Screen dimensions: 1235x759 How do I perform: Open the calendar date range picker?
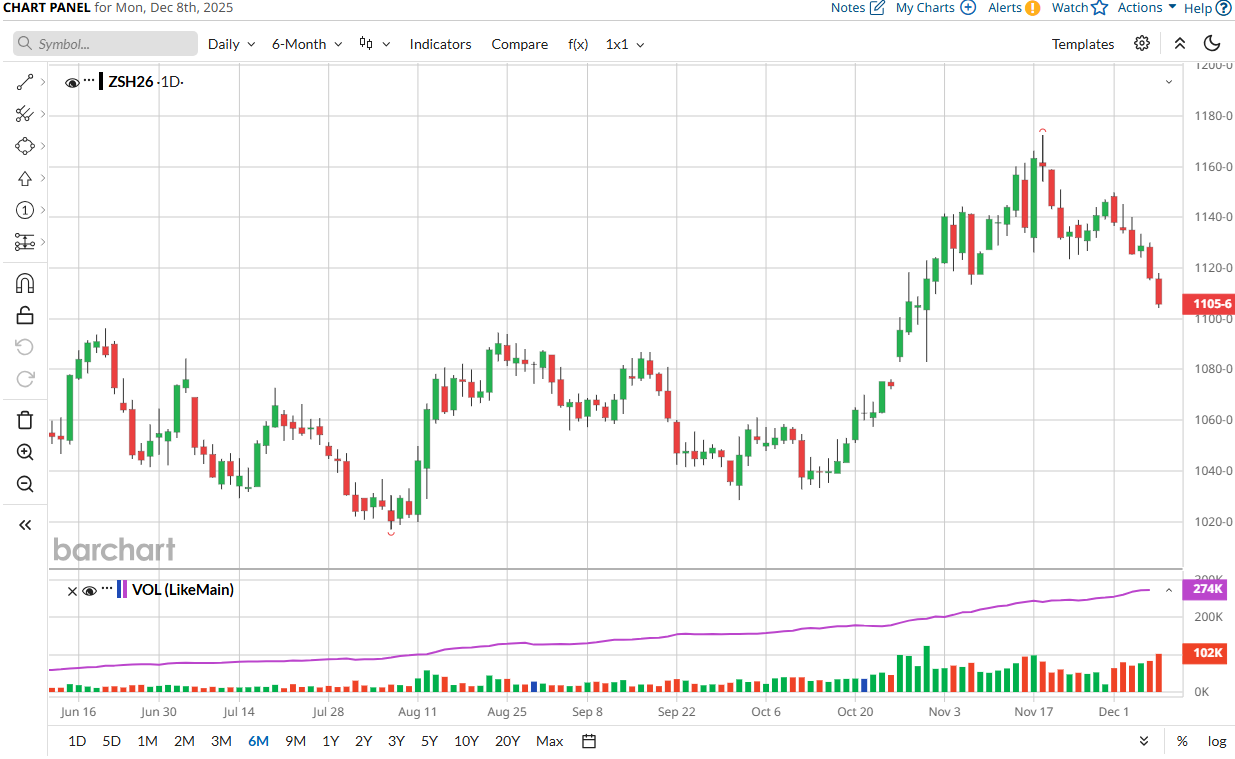[589, 741]
